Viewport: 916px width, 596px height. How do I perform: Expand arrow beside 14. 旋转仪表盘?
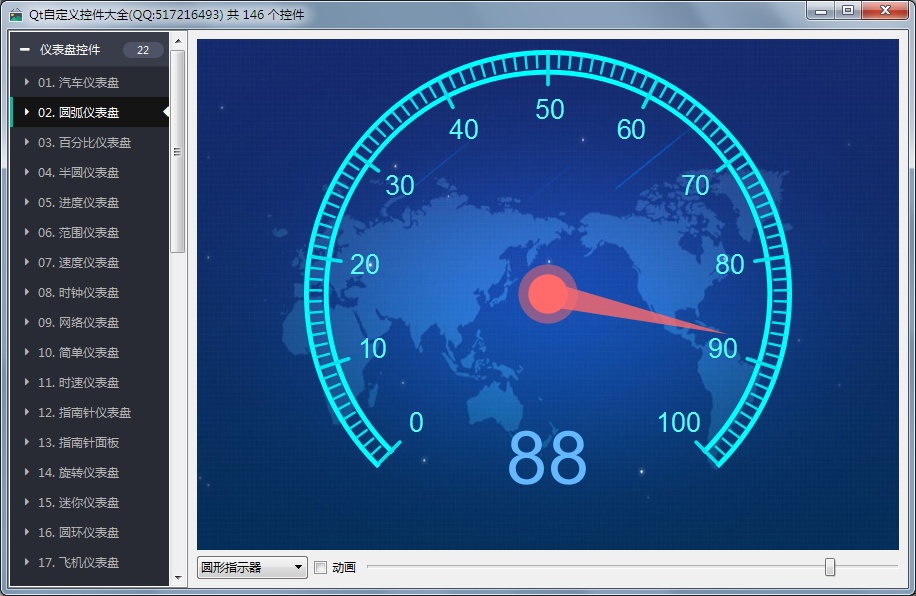pyautogui.click(x=27, y=472)
